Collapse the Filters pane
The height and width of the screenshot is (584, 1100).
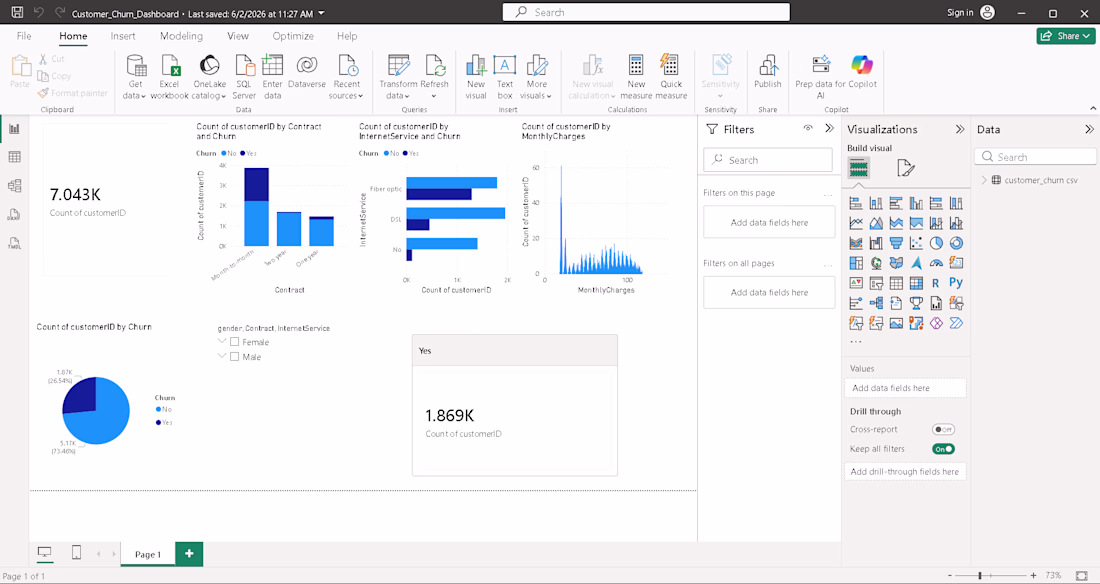click(x=829, y=128)
